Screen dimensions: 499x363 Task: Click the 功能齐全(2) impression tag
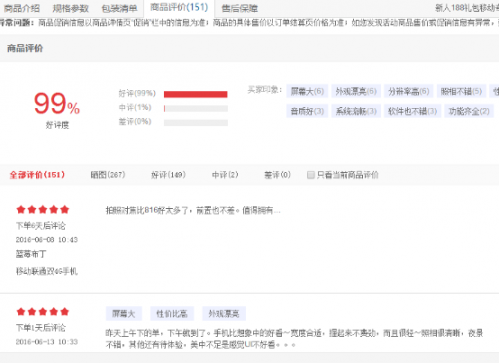(469, 111)
